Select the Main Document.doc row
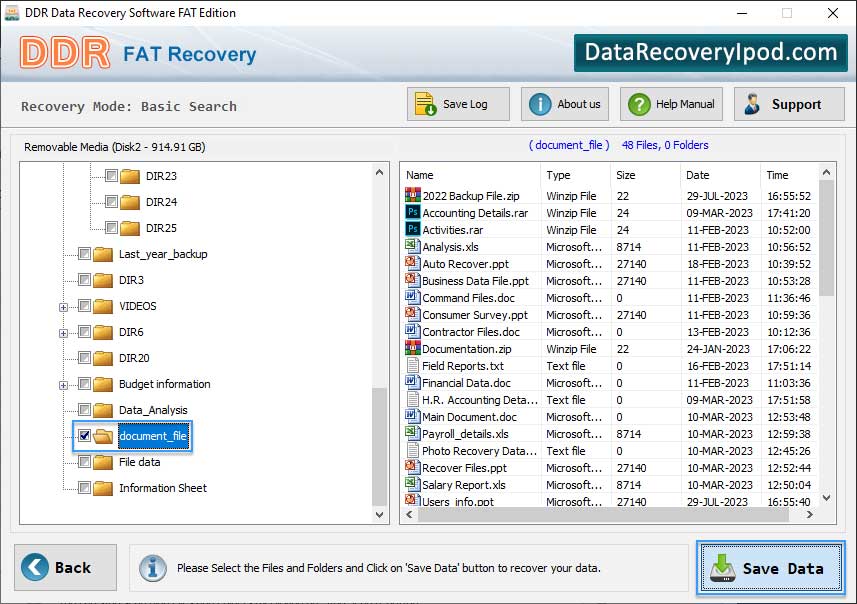Viewport: 857px width, 604px height. [610, 417]
